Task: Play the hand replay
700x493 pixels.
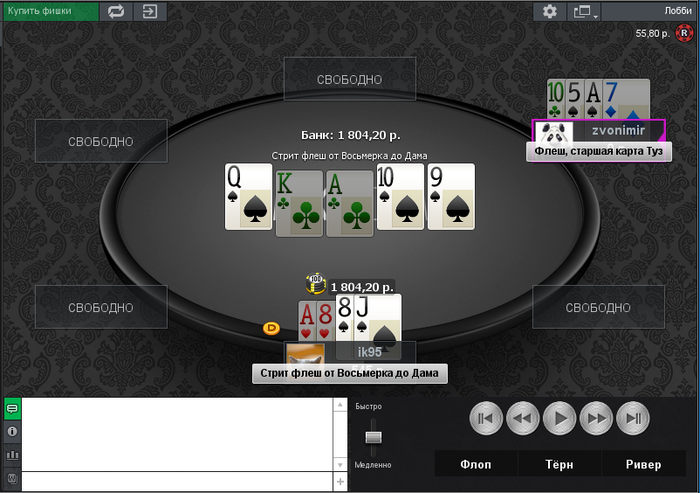Action: (x=559, y=418)
